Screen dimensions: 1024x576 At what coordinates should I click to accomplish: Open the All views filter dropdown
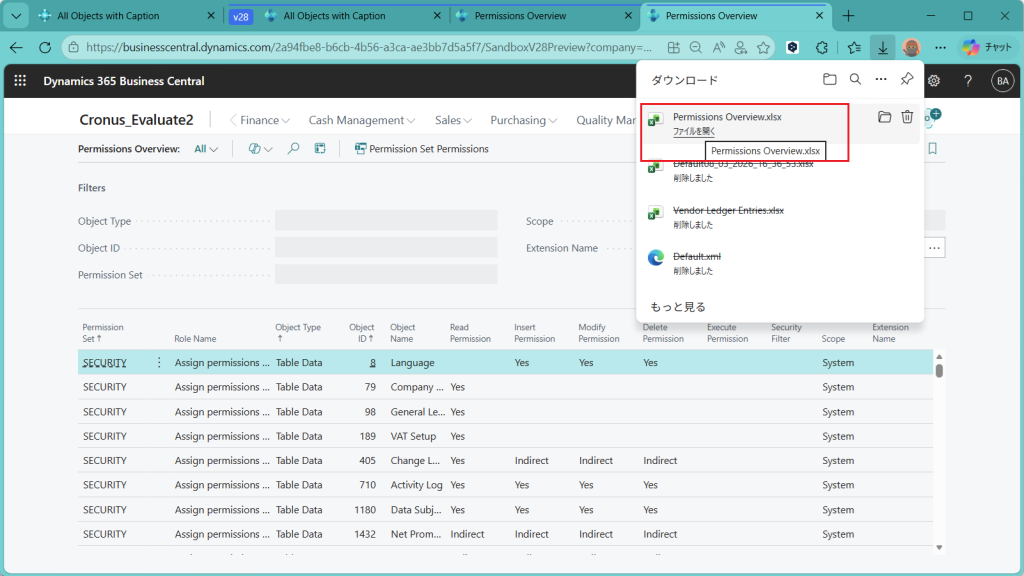pos(206,149)
